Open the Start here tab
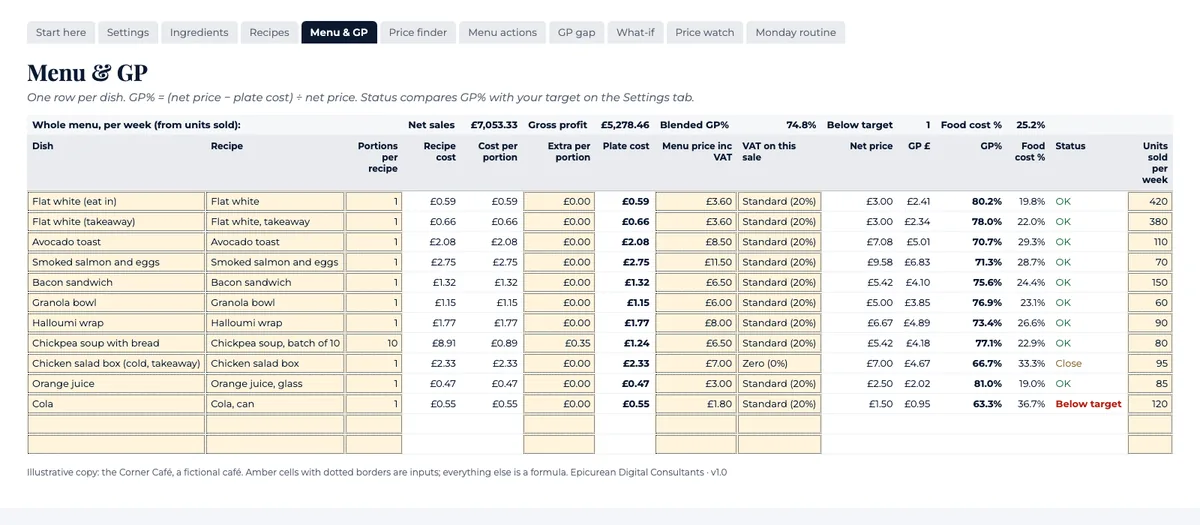Image resolution: width=1200 pixels, height=525 pixels. click(61, 33)
